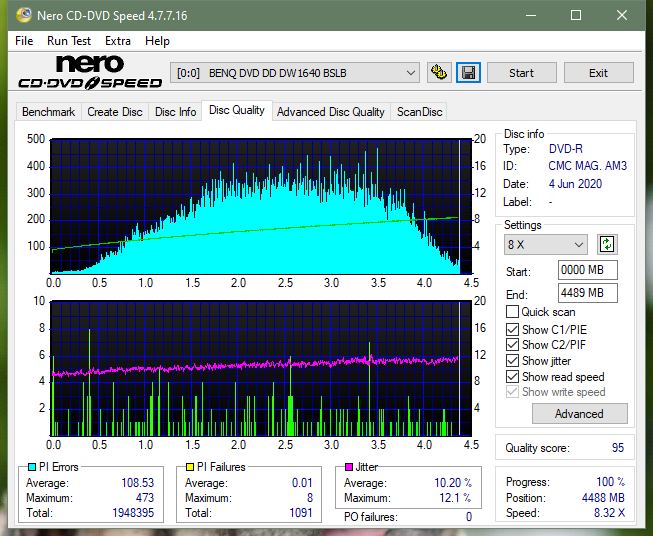This screenshot has width=653, height=536.
Task: Click the PI Errors graph area
Action: click(x=261, y=207)
